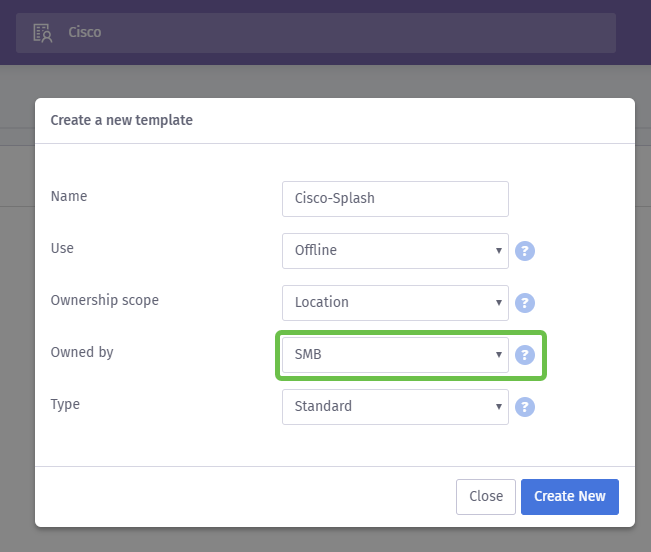This screenshot has width=651, height=552.
Task: Click help icon next to Use dropdown
Action: (525, 251)
